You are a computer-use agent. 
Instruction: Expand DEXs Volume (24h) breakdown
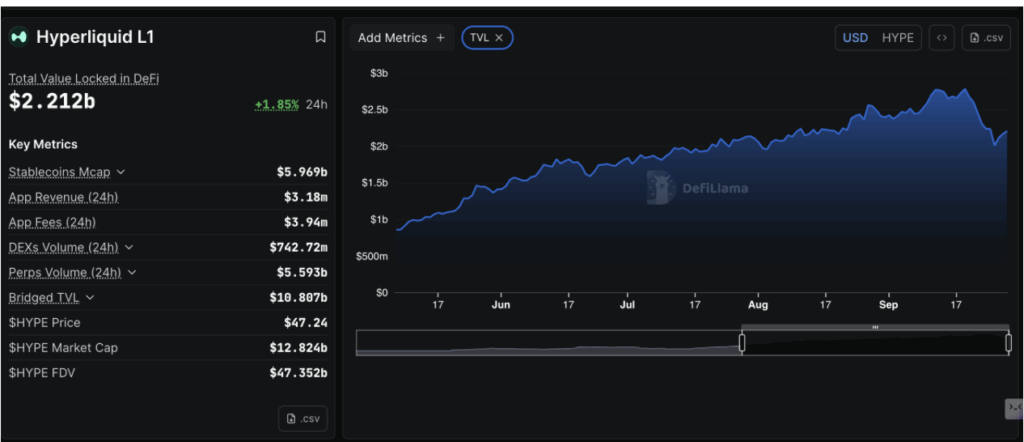(x=129, y=247)
